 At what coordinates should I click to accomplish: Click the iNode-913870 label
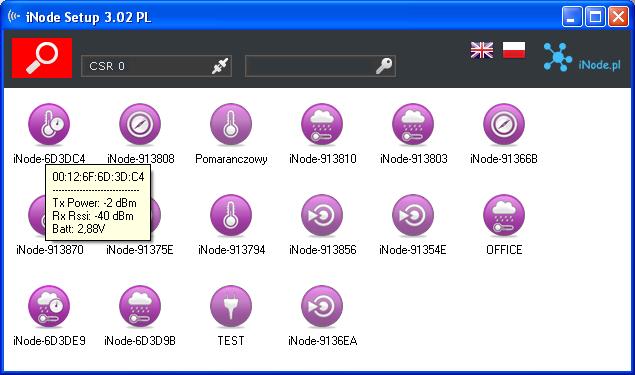[50, 249]
